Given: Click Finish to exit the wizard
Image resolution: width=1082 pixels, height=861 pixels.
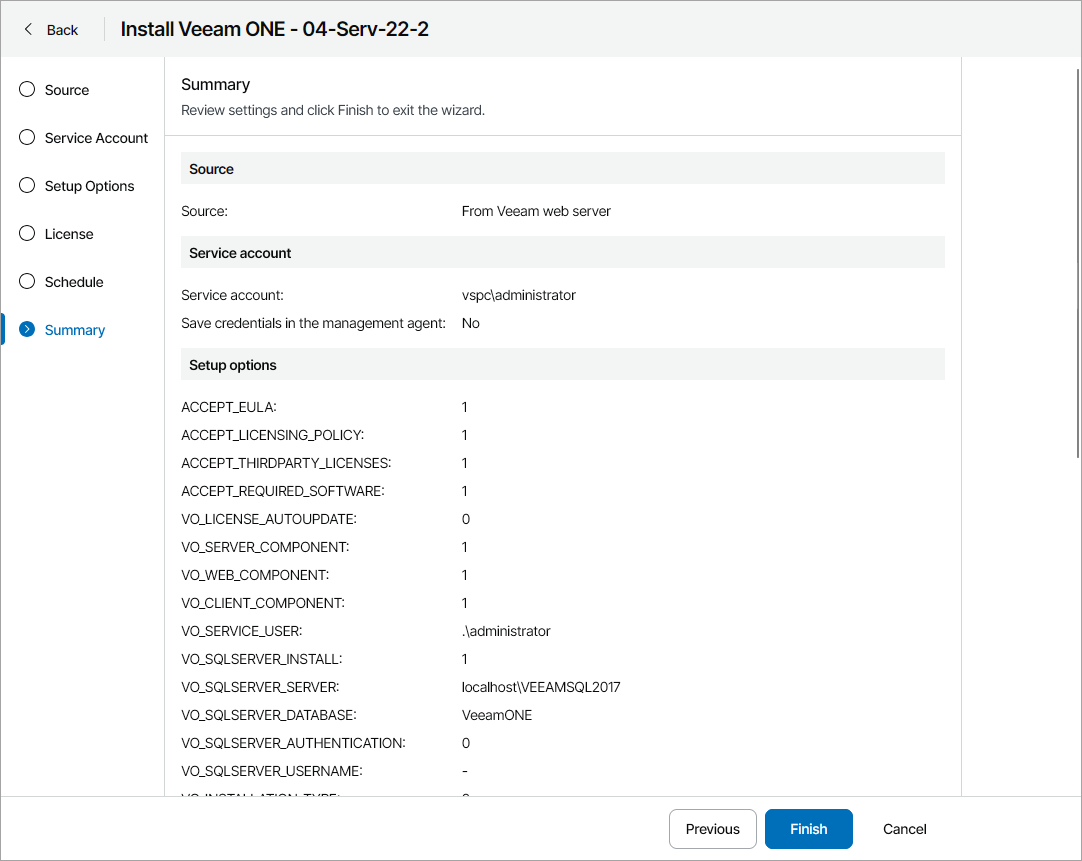Looking at the screenshot, I should click(x=808, y=829).
